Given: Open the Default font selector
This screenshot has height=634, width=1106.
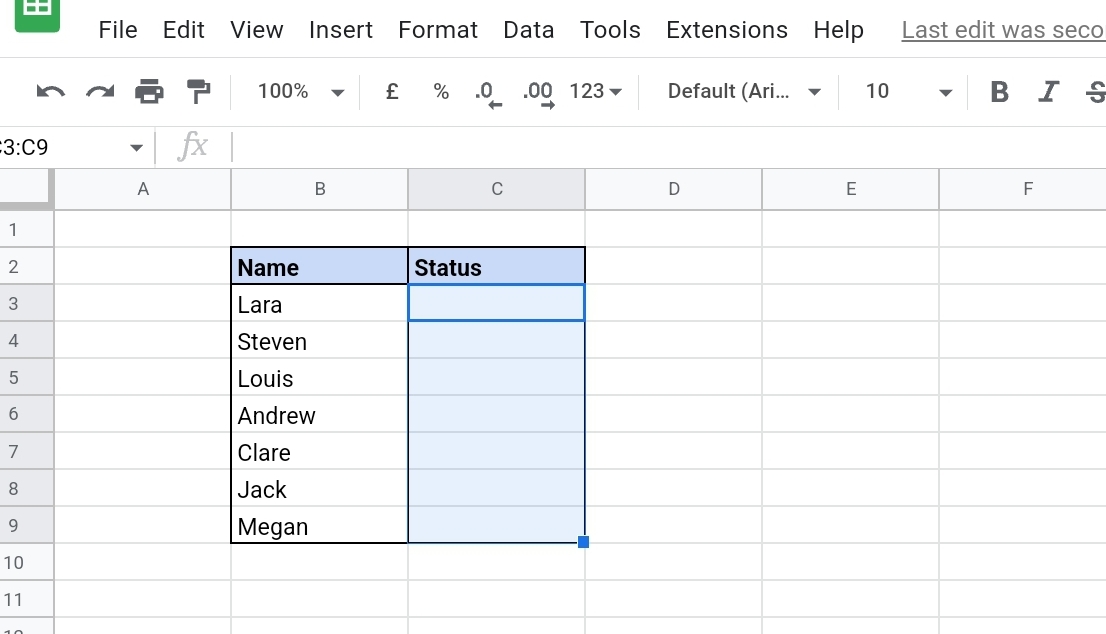Looking at the screenshot, I should point(740,91).
